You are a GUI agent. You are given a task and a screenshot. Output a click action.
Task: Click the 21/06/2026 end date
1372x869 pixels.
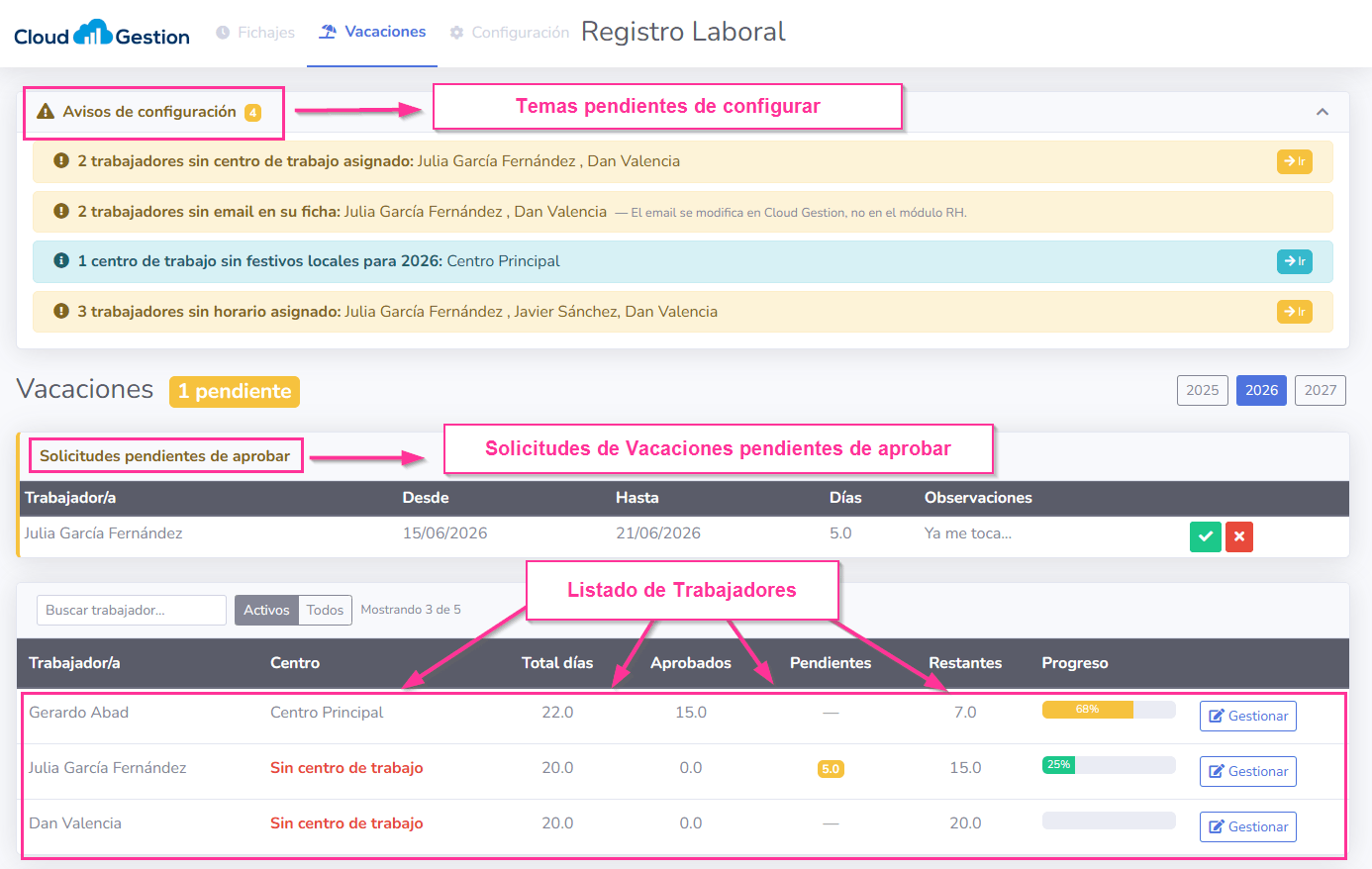(658, 533)
